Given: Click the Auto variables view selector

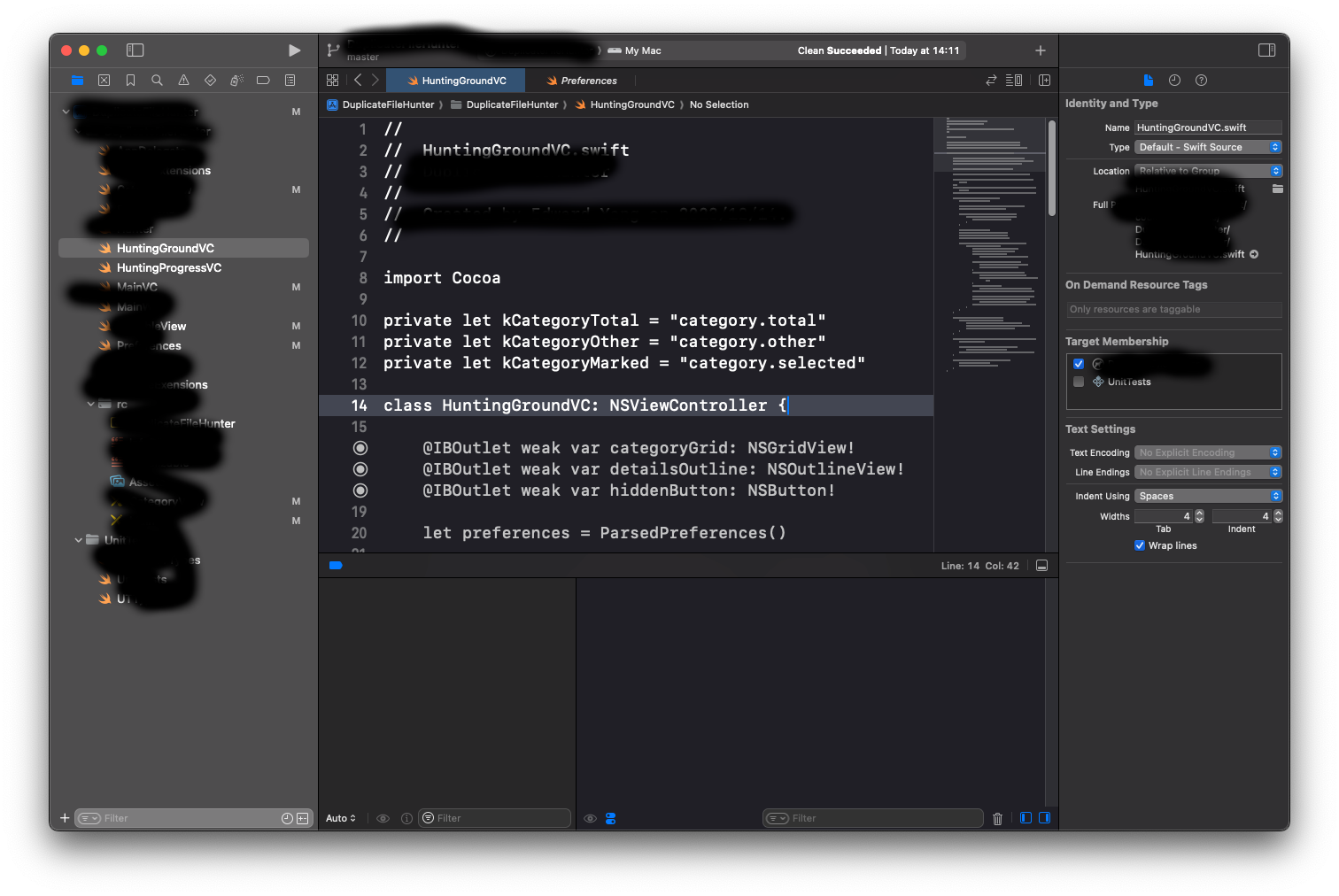Looking at the screenshot, I should pyautogui.click(x=340, y=818).
